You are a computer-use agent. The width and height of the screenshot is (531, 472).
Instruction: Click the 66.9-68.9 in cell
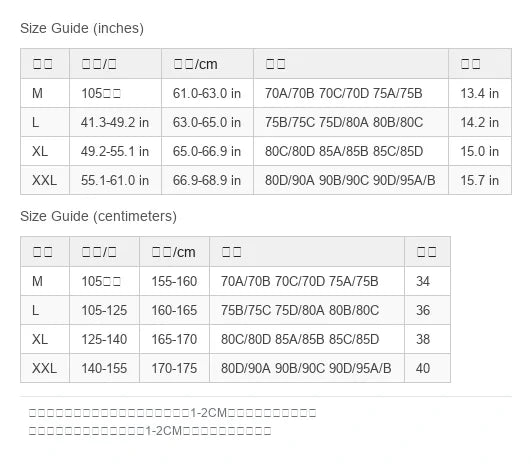point(207,180)
